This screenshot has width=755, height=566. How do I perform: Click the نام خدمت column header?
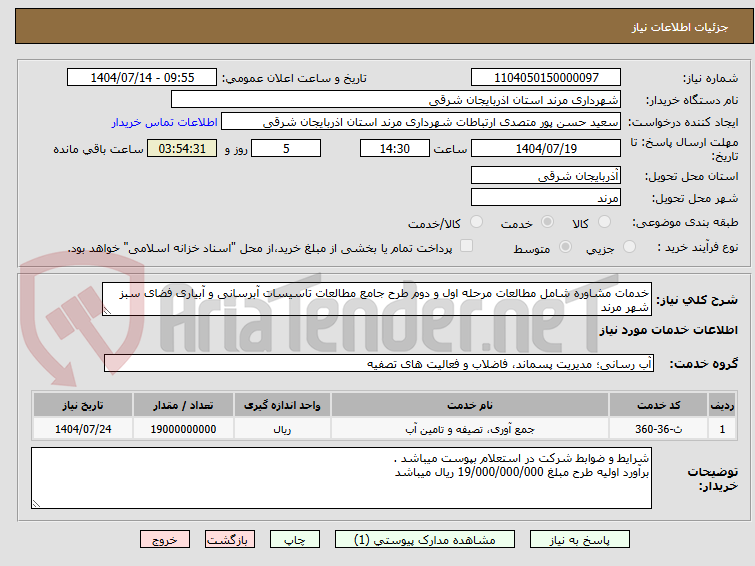click(469, 405)
